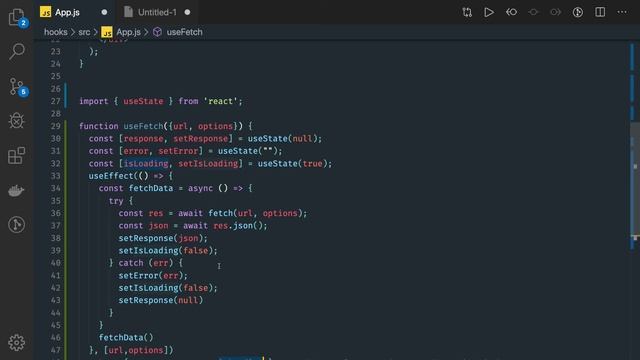Image resolution: width=640 pixels, height=360 pixels.
Task: Click setResponse(null) on line 43
Action: click(x=160, y=300)
